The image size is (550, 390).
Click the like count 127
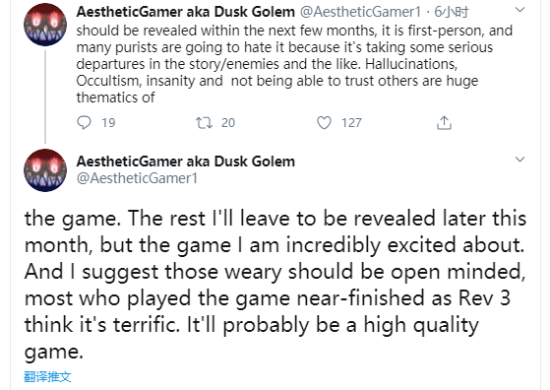point(351,123)
